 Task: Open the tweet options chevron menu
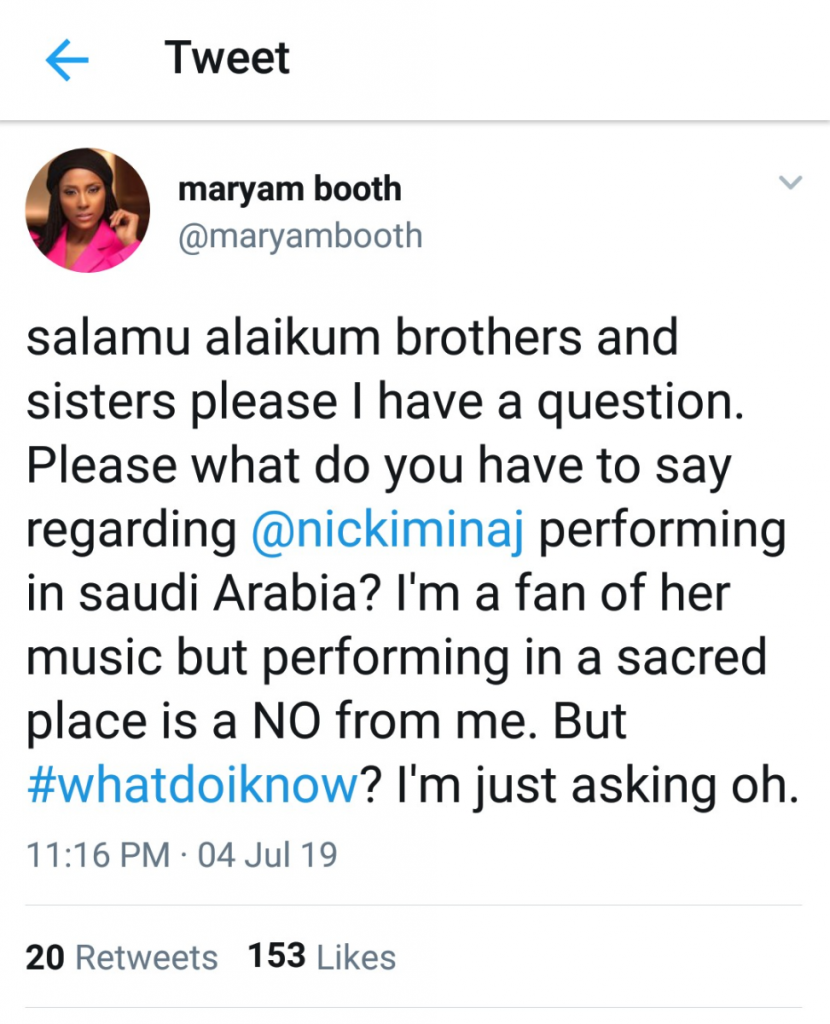tap(790, 183)
